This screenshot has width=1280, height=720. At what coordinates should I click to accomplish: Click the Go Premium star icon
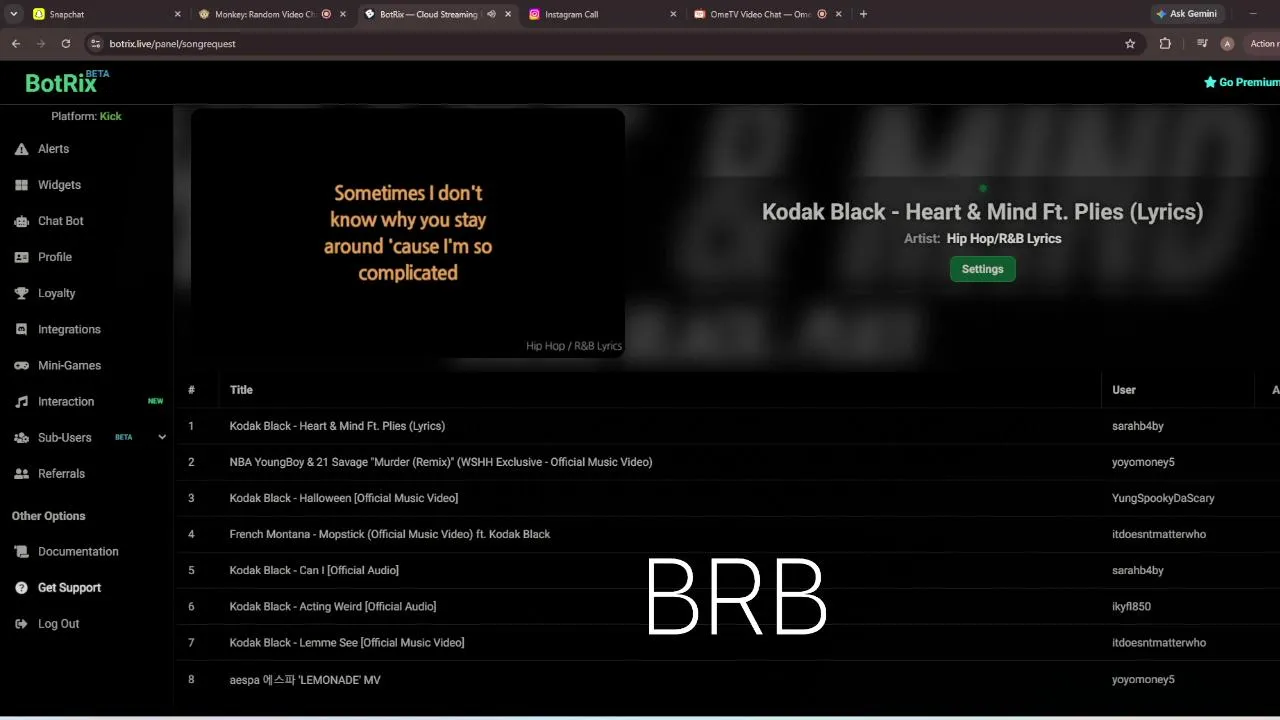tap(1210, 82)
